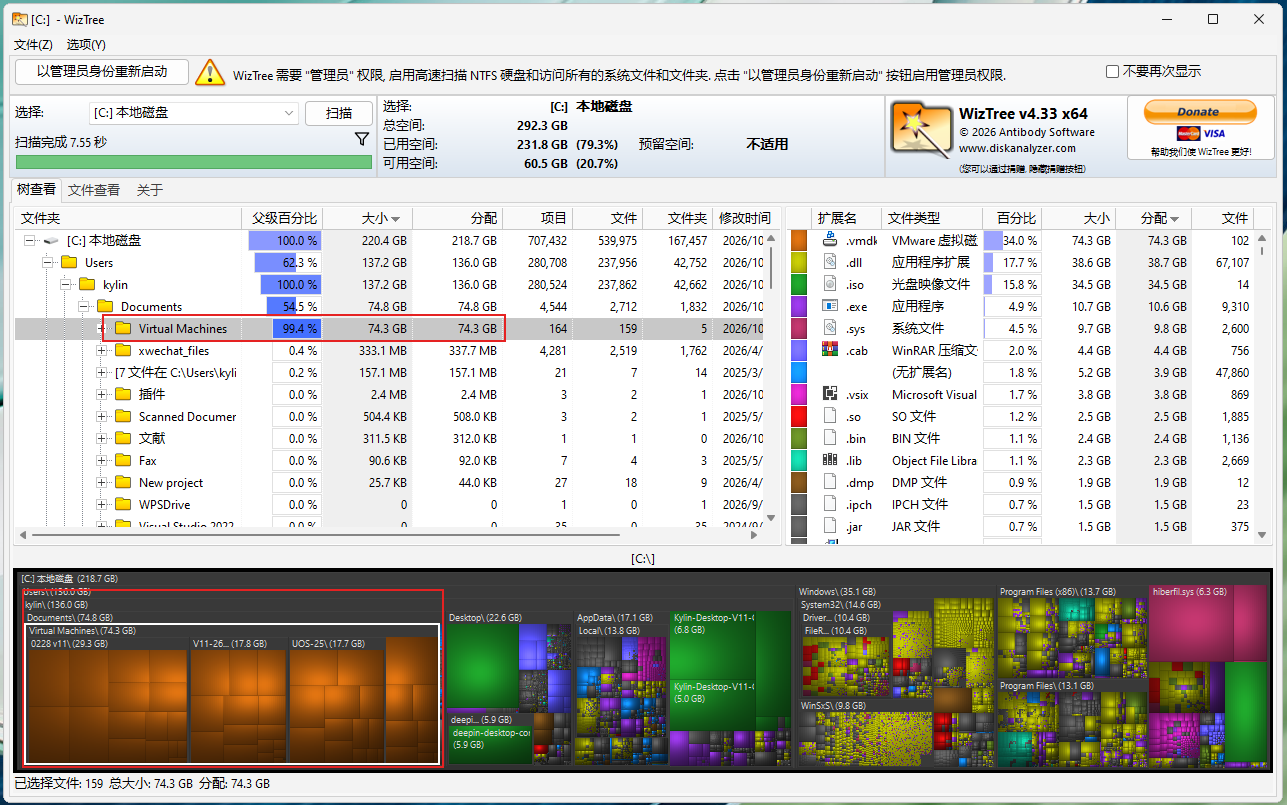The height and width of the screenshot is (805, 1287).
Task: Click the .lib Object File Library icon
Action: pos(830,460)
